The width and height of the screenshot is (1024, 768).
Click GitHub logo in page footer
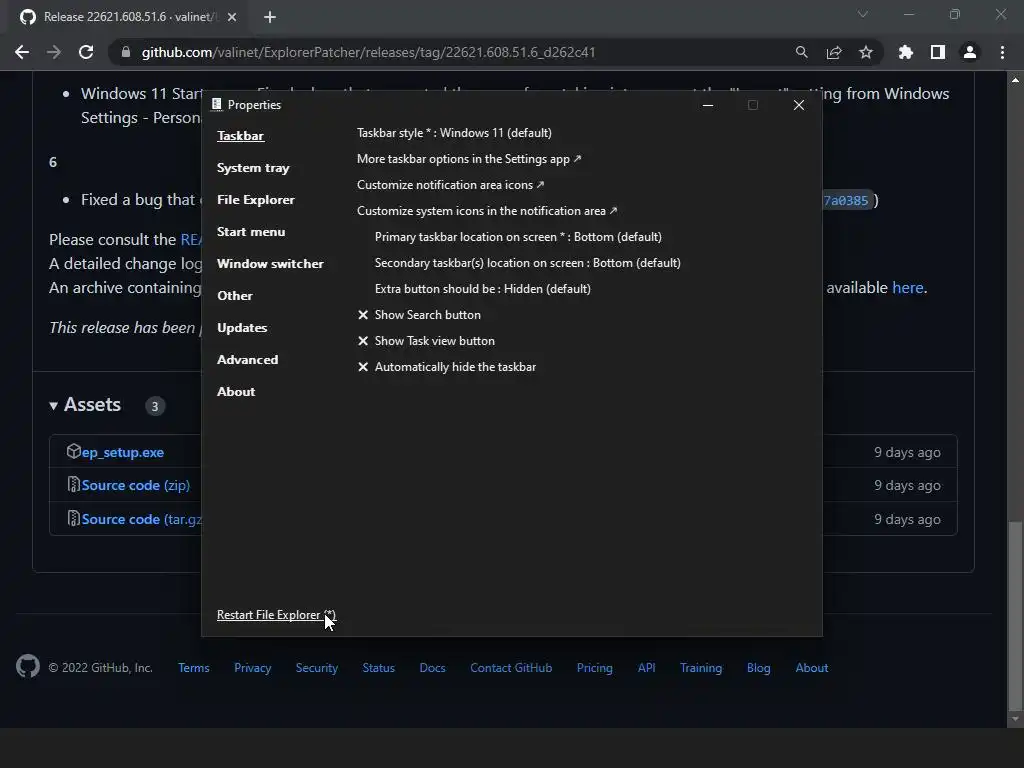(27, 666)
